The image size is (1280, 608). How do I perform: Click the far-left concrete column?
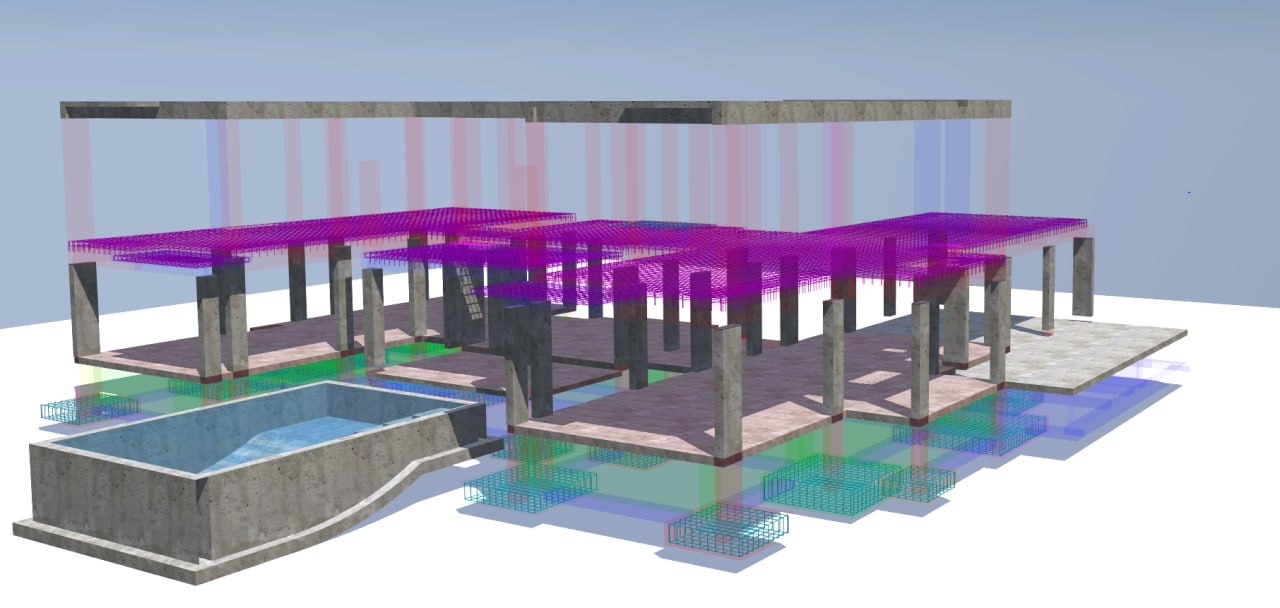[x=82, y=310]
